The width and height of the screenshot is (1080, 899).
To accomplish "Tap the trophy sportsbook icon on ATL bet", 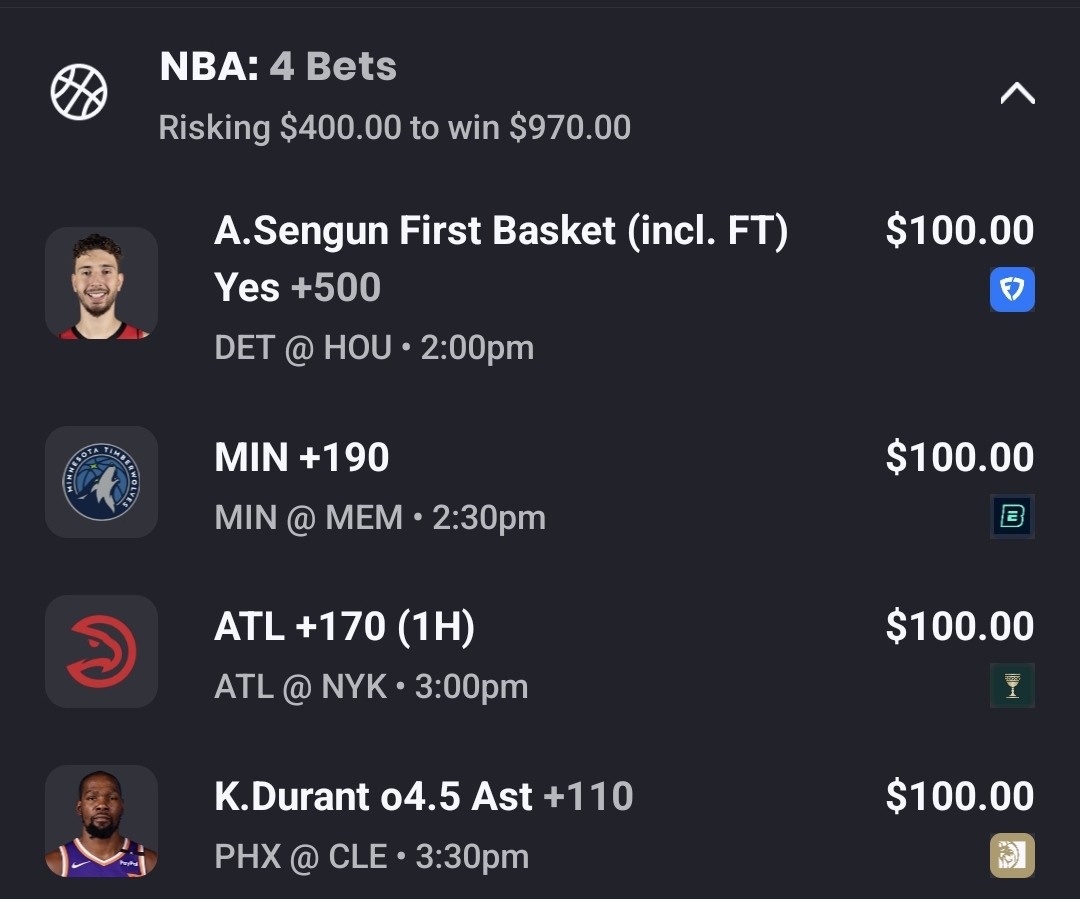I will click(1012, 686).
